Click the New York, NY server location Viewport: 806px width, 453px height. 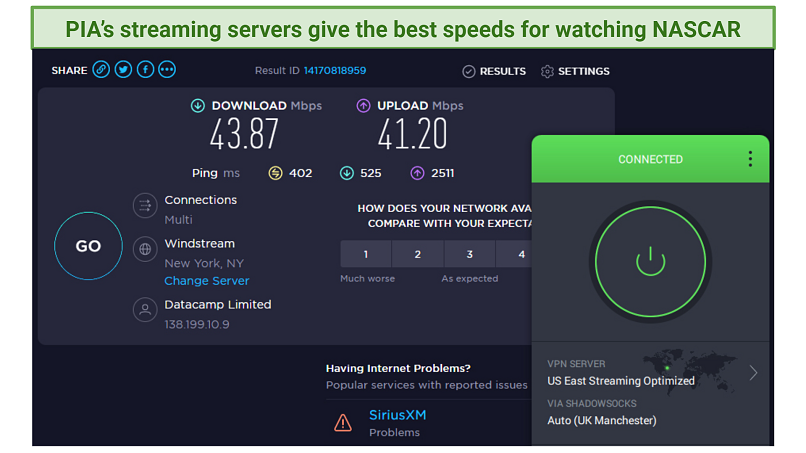204,263
